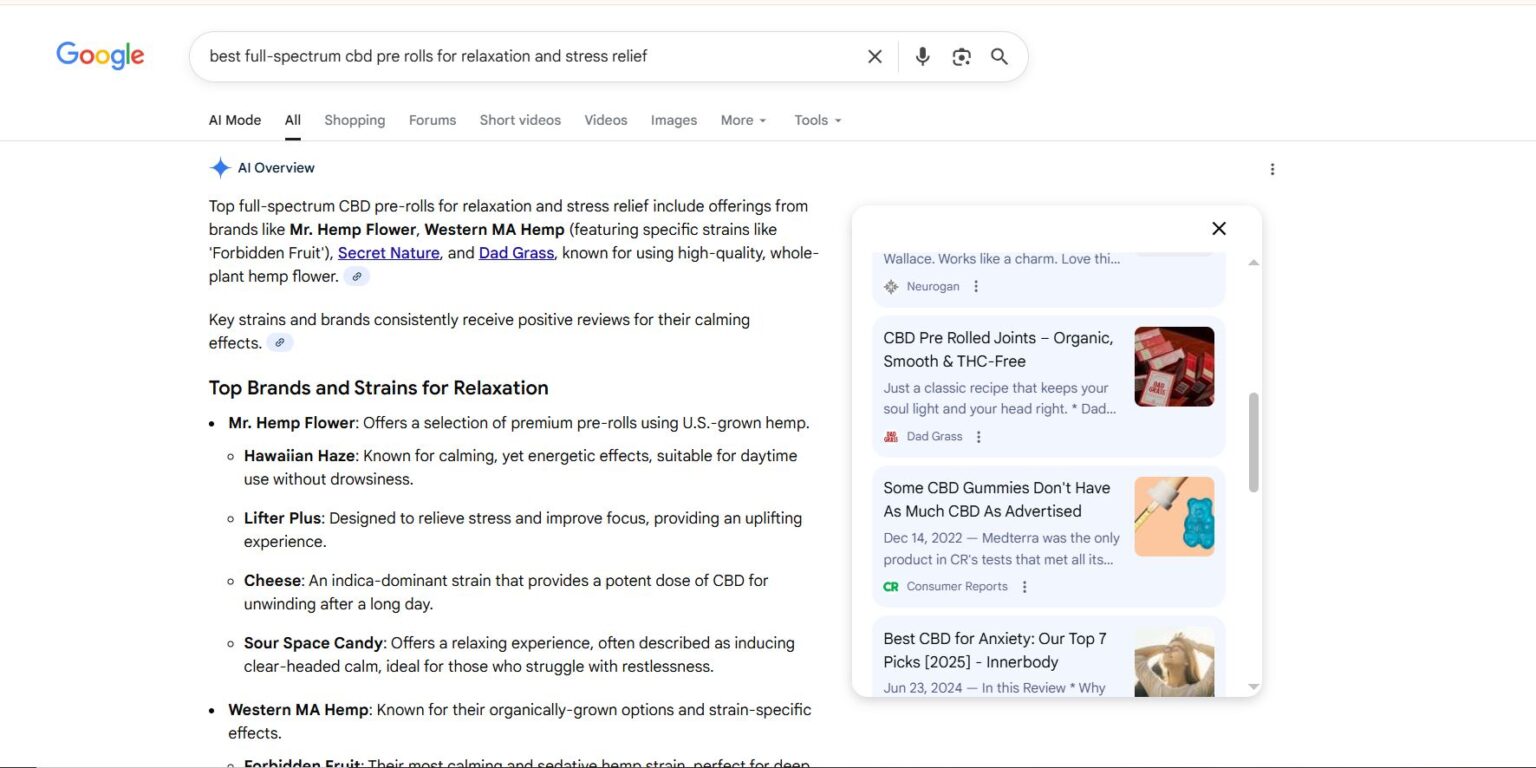Open the Secret Nature link
Viewport: 1536px width, 768px height.
(388, 253)
